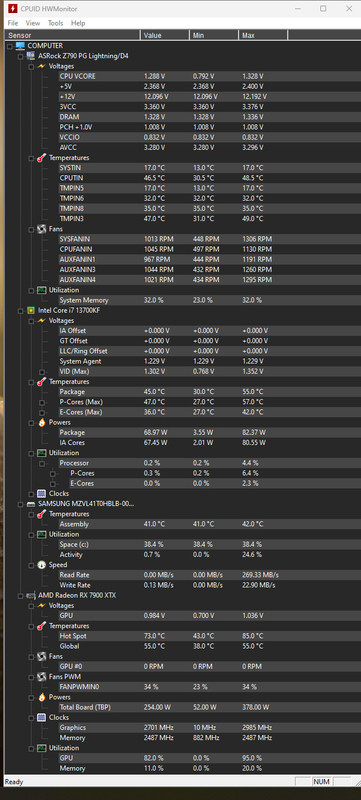Select the Total Board (TBP) row
This screenshot has height=800, width=361.
[x=209, y=707]
